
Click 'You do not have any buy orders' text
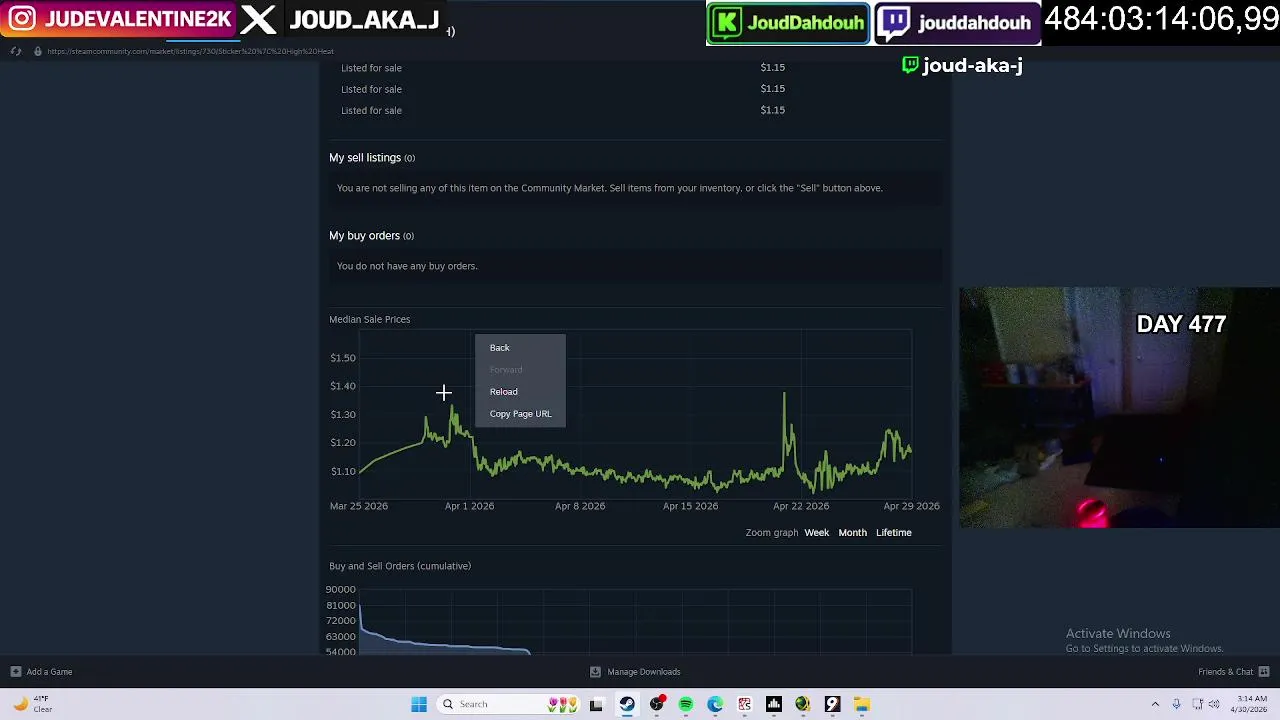pyautogui.click(x=407, y=266)
